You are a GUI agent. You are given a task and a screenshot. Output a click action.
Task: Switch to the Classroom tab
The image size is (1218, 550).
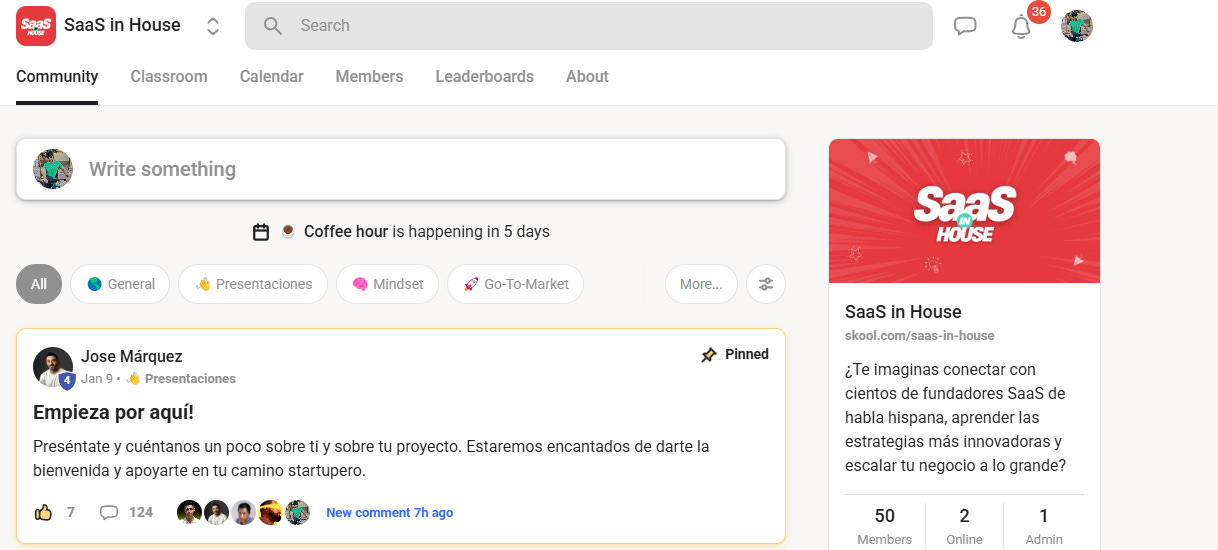[x=169, y=77]
